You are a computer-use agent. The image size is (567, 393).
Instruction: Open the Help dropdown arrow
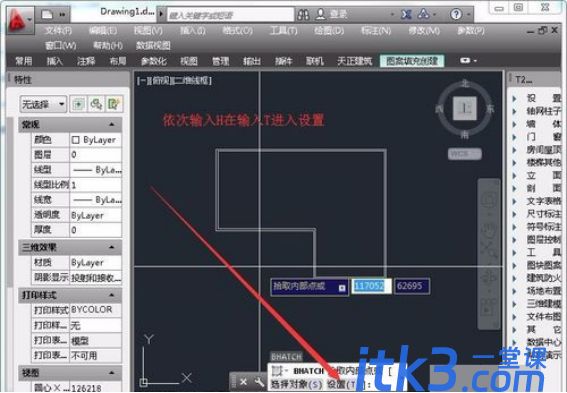(x=469, y=15)
